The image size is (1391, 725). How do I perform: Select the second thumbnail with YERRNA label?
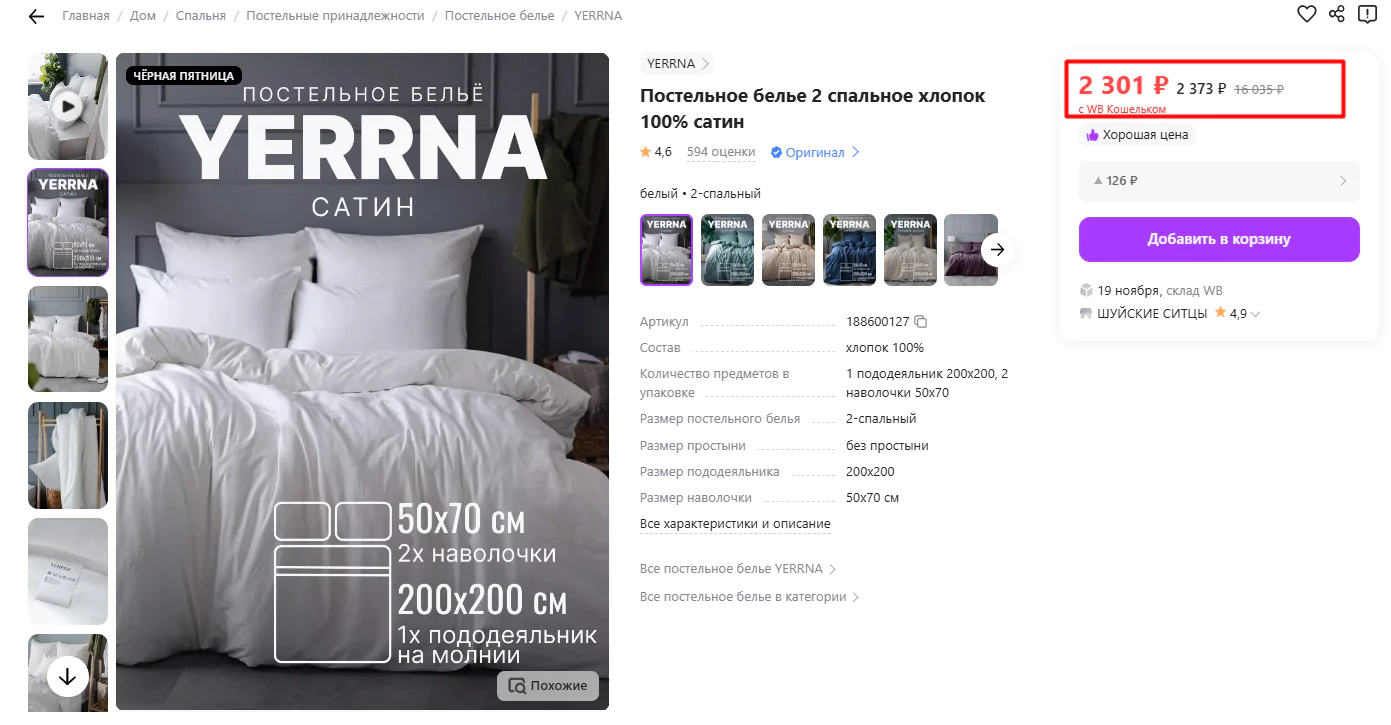coord(68,222)
